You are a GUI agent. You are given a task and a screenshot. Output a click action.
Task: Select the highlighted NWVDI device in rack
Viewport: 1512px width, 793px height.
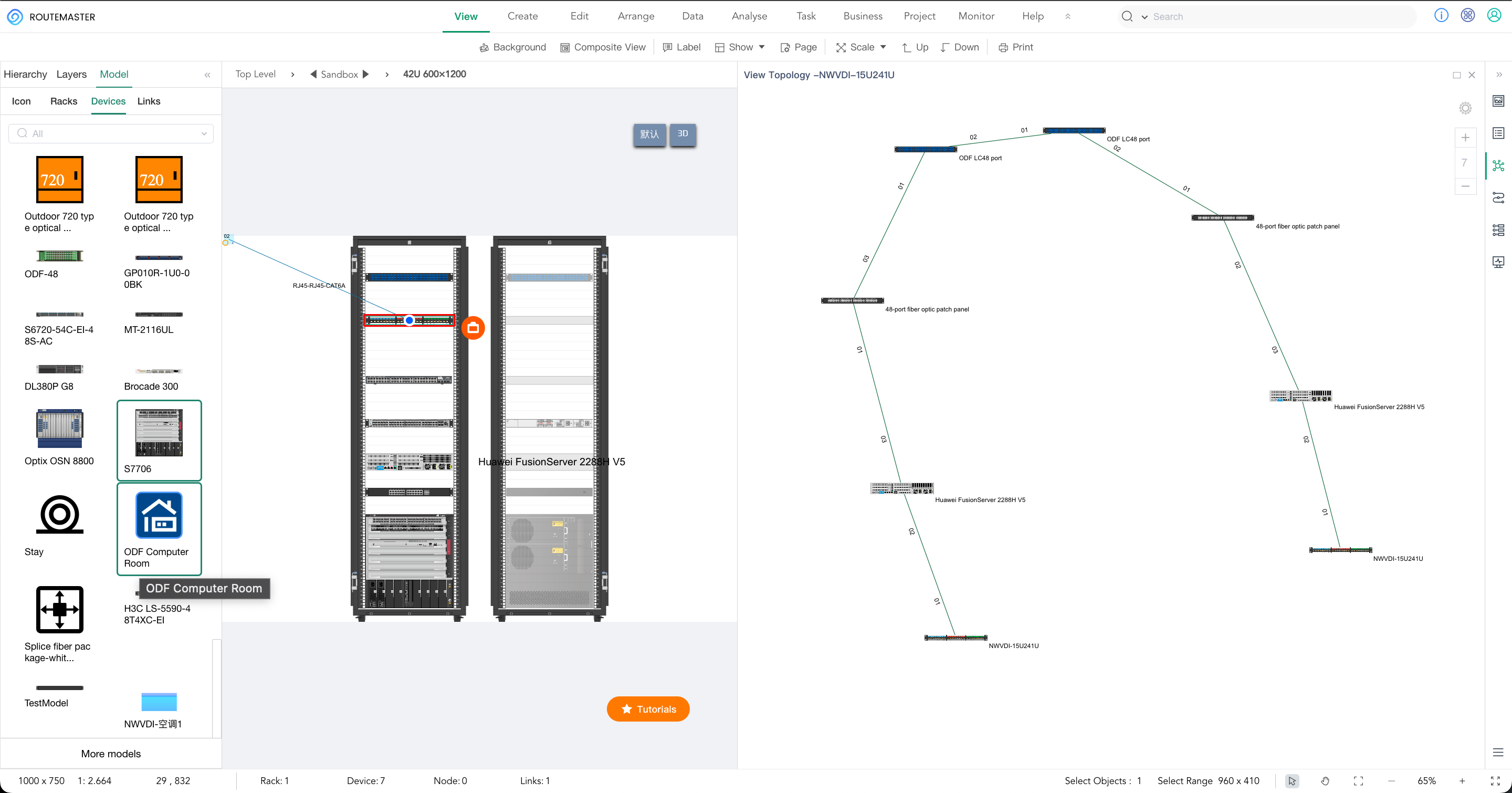click(x=409, y=320)
